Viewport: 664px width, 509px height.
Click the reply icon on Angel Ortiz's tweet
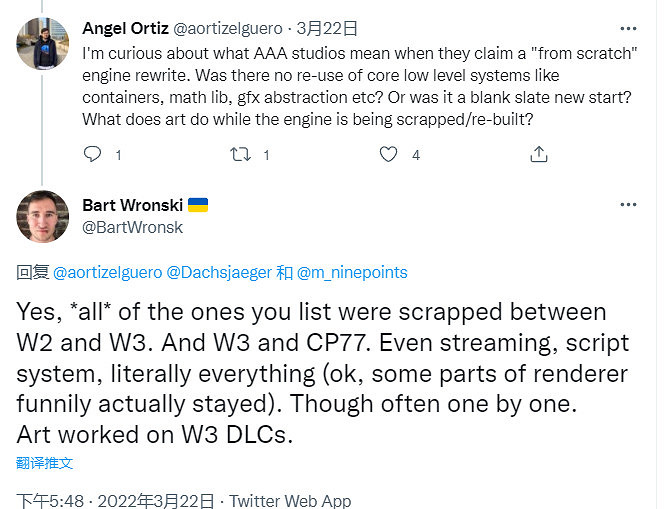(x=92, y=154)
